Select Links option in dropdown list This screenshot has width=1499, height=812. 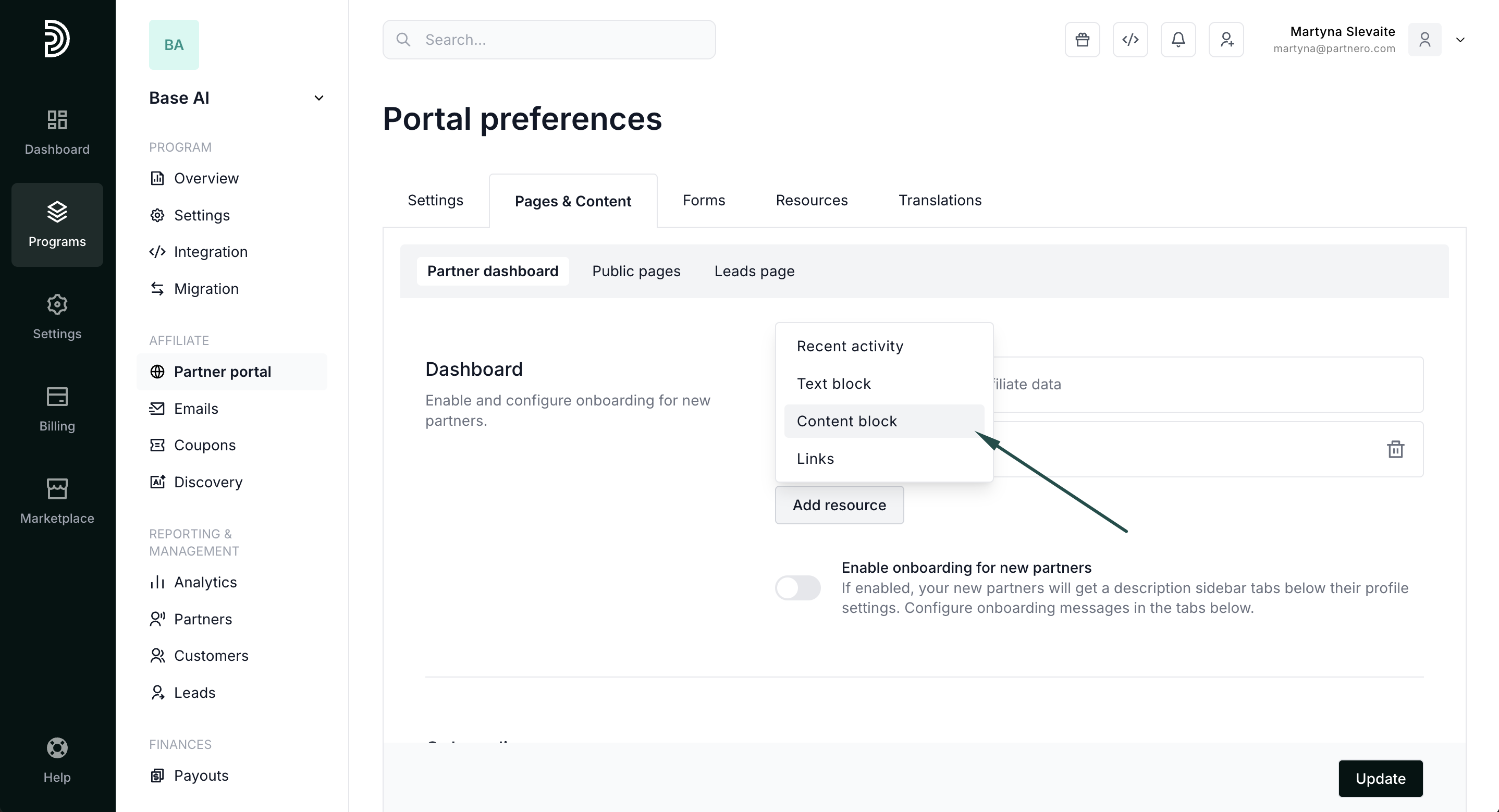click(815, 459)
